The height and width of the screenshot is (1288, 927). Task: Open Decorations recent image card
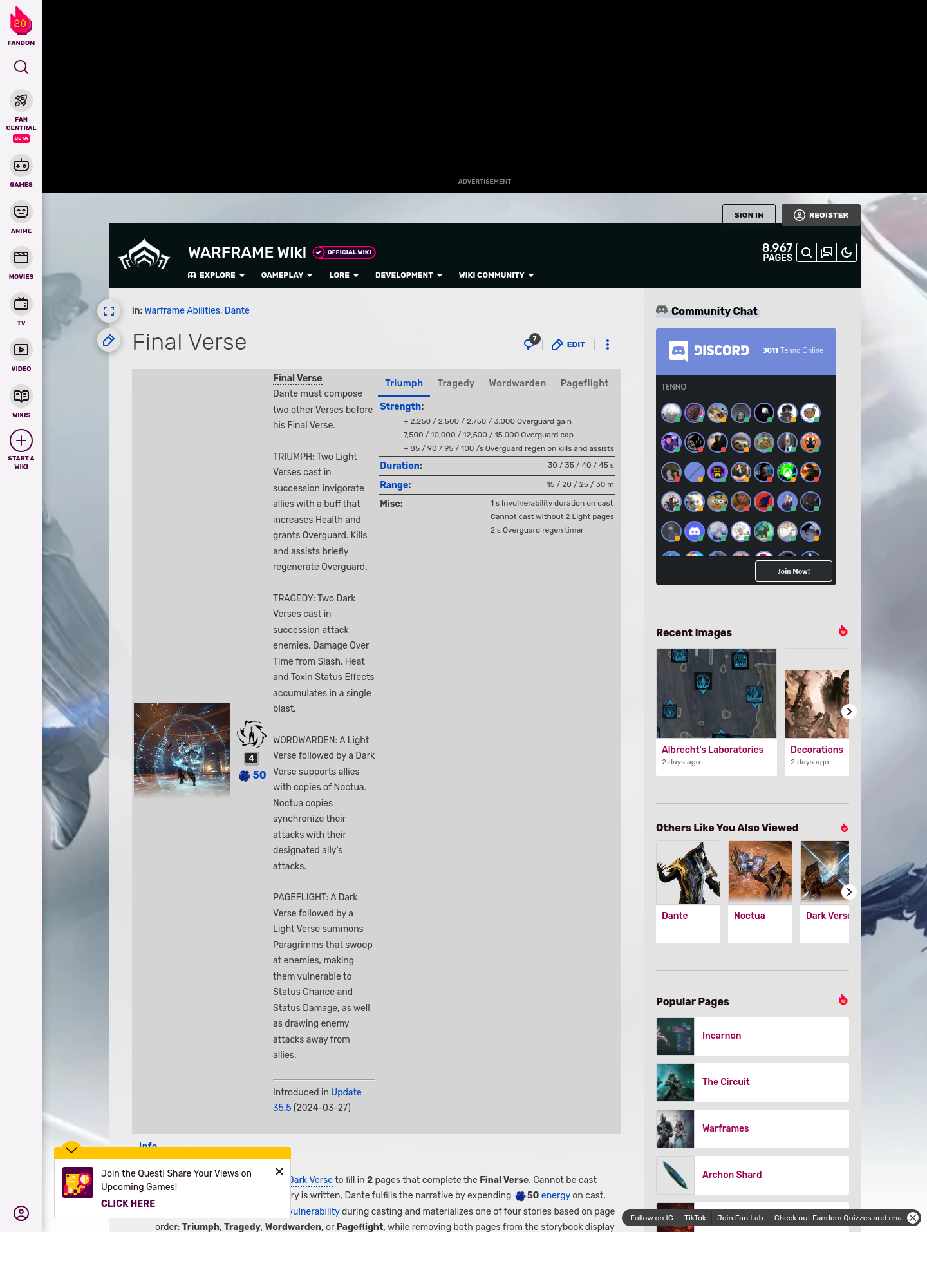click(x=817, y=712)
